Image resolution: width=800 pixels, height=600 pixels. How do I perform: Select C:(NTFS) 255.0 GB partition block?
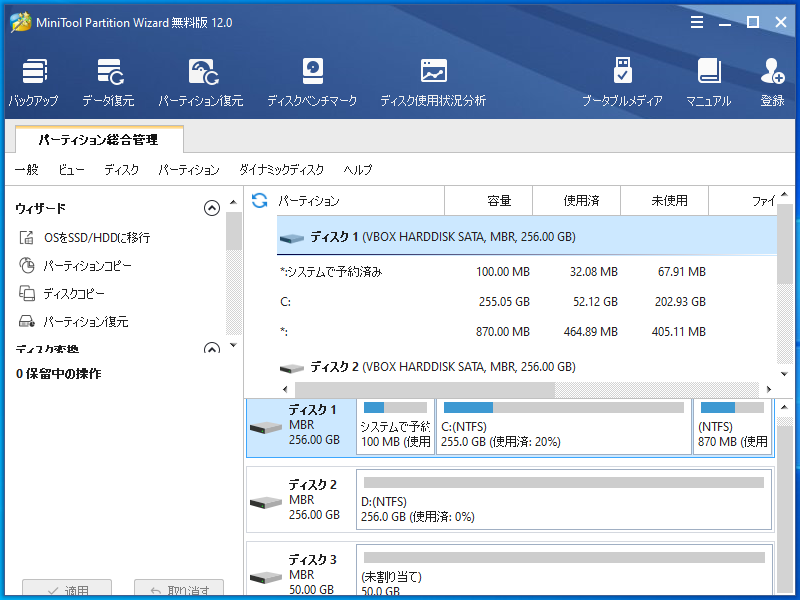click(564, 427)
